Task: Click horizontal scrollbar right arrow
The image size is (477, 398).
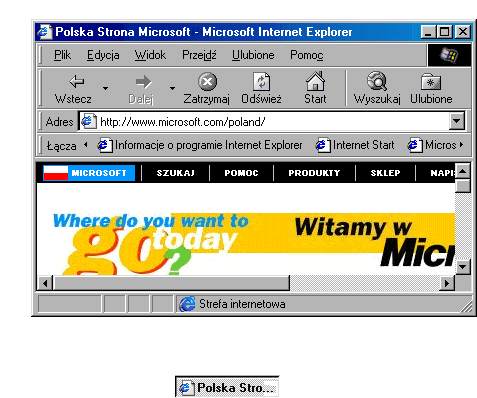Action: point(447,283)
